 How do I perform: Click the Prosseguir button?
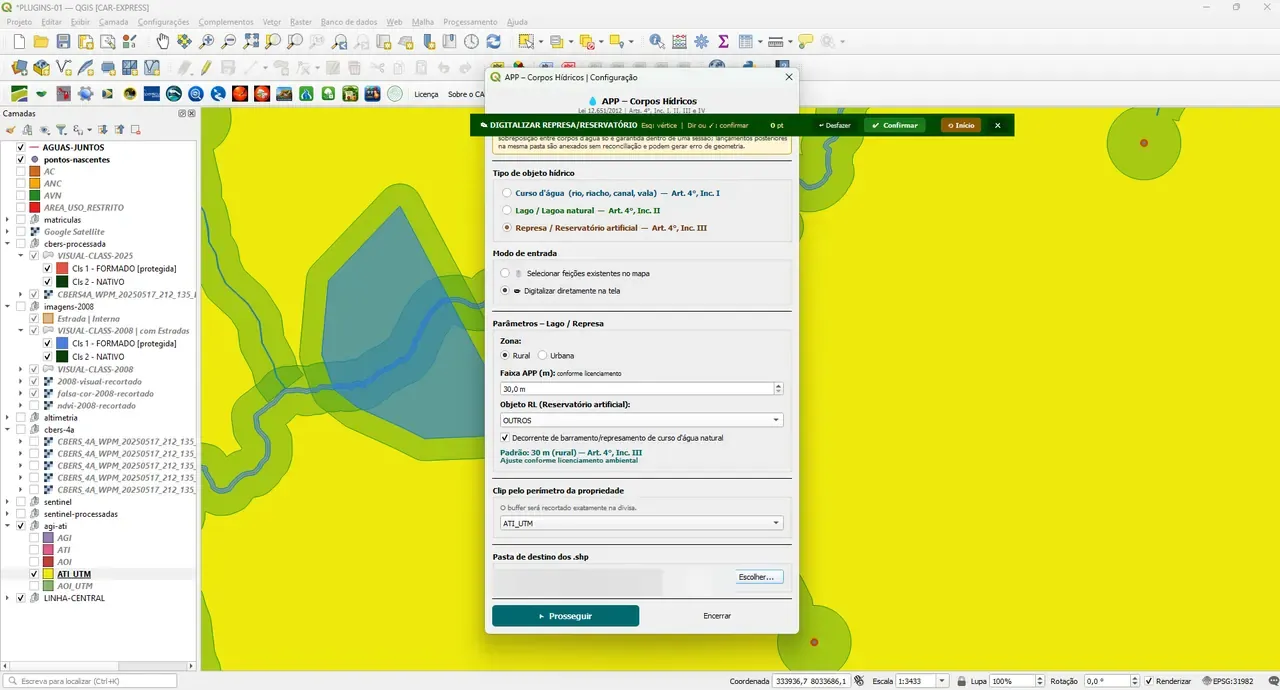coord(566,616)
